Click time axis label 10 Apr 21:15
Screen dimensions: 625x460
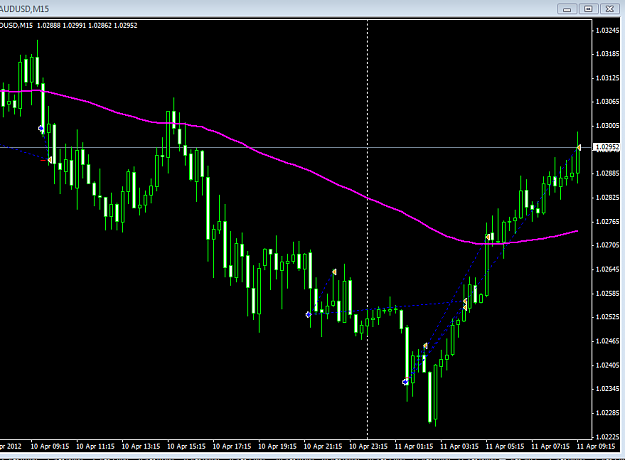click(x=323, y=446)
